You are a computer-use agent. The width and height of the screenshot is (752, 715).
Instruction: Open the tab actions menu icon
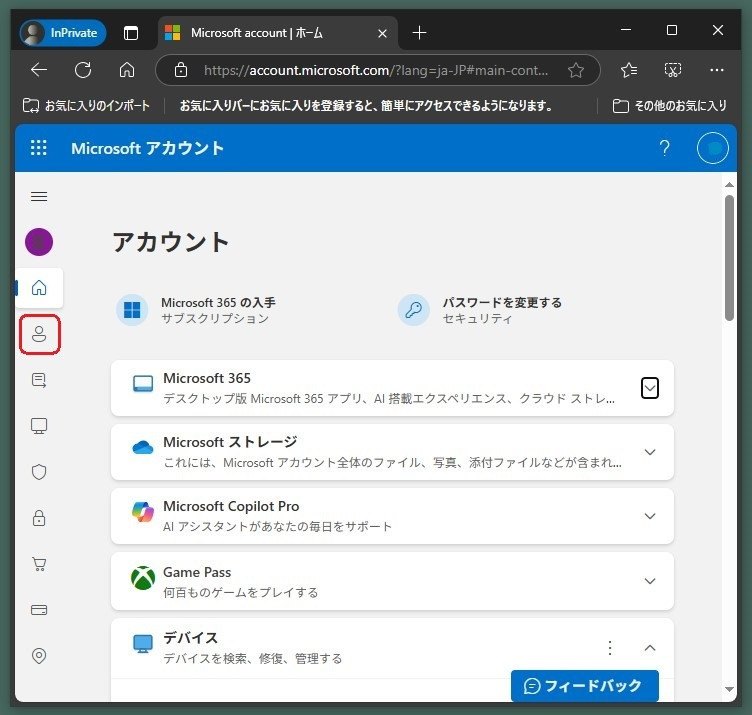[131, 33]
